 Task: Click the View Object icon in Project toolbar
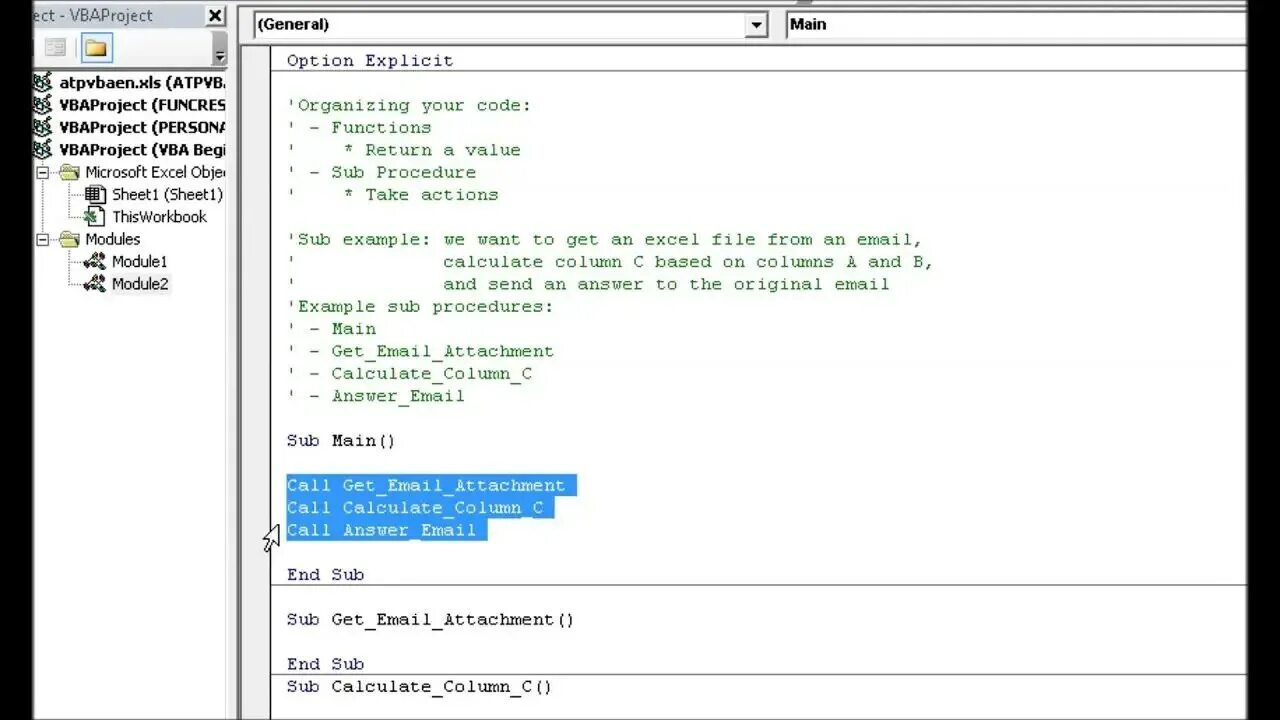click(55, 47)
